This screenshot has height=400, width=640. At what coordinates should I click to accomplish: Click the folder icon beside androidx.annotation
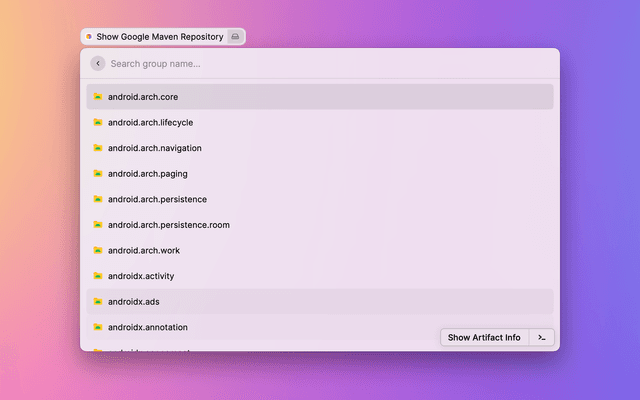[x=98, y=327]
